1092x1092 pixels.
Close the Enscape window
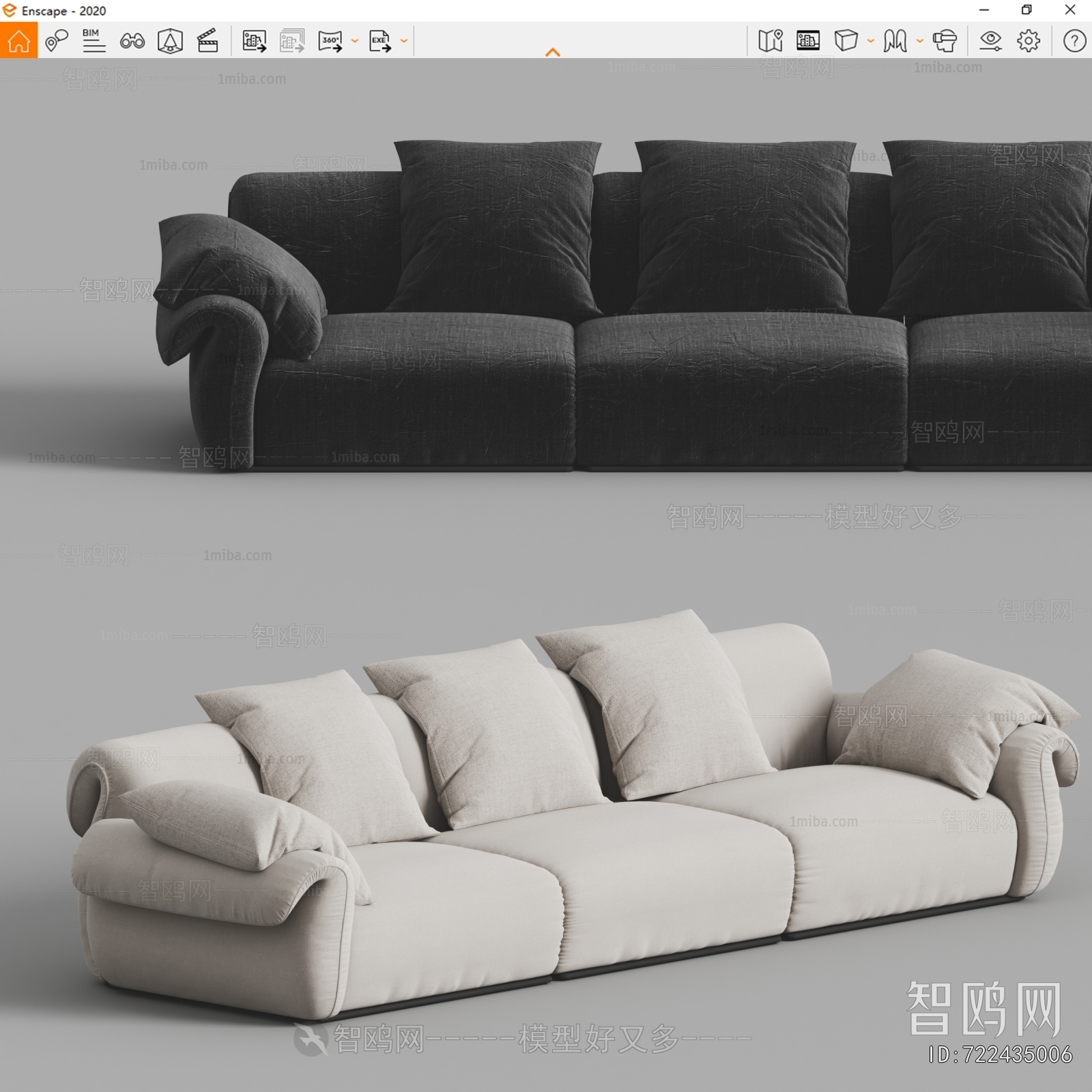[x=1070, y=10]
